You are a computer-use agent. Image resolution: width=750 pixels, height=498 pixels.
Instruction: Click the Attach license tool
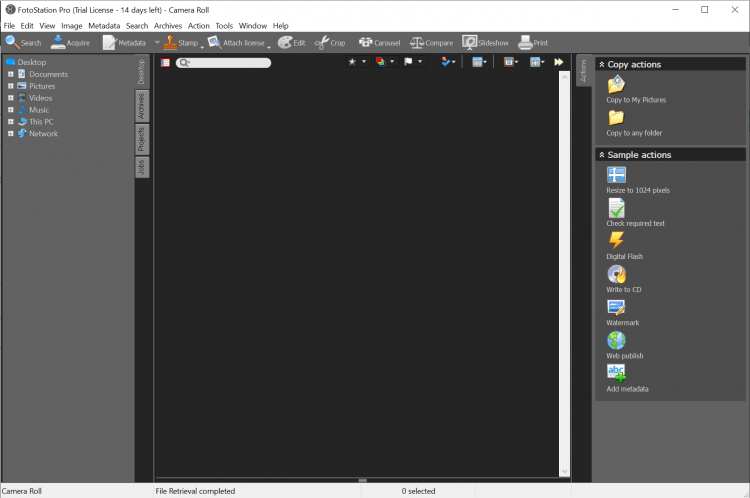tap(236, 43)
